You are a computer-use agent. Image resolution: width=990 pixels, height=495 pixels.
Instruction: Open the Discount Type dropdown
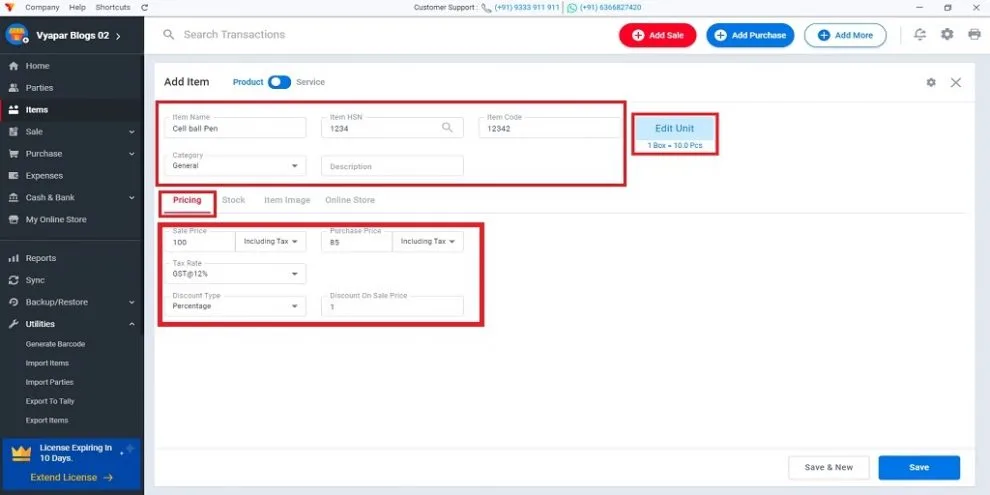click(x=235, y=306)
